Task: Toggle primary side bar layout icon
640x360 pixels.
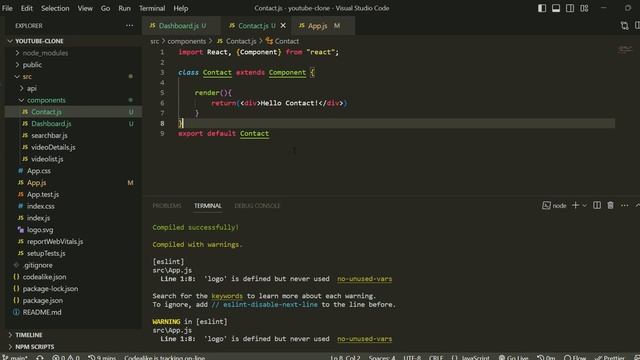Action: [x=542, y=8]
